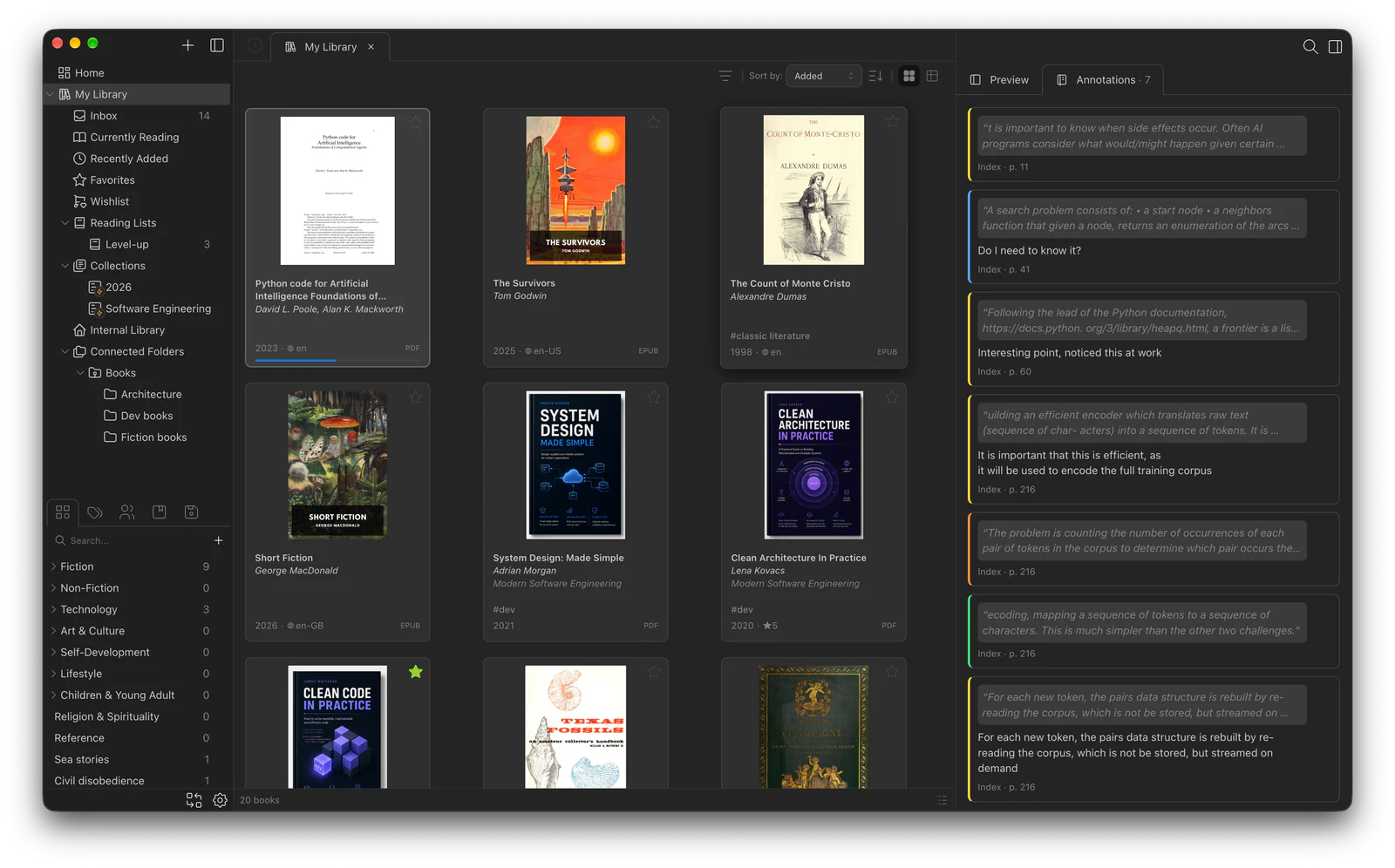Viewport: 1395px width, 868px height.
Task: Click the plus icon in the title bar
Action: (187, 45)
